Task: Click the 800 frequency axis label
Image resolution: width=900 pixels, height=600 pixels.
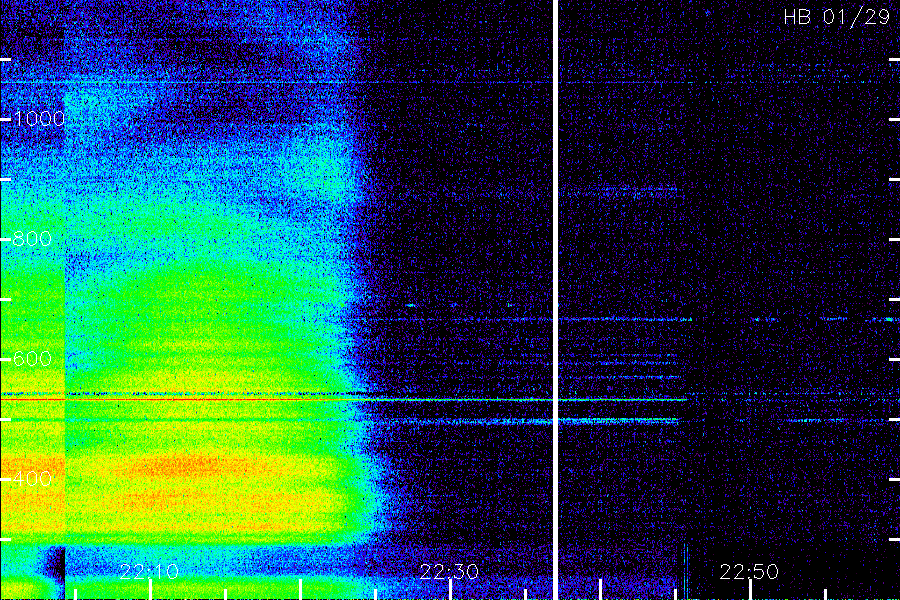Action: 32,239
